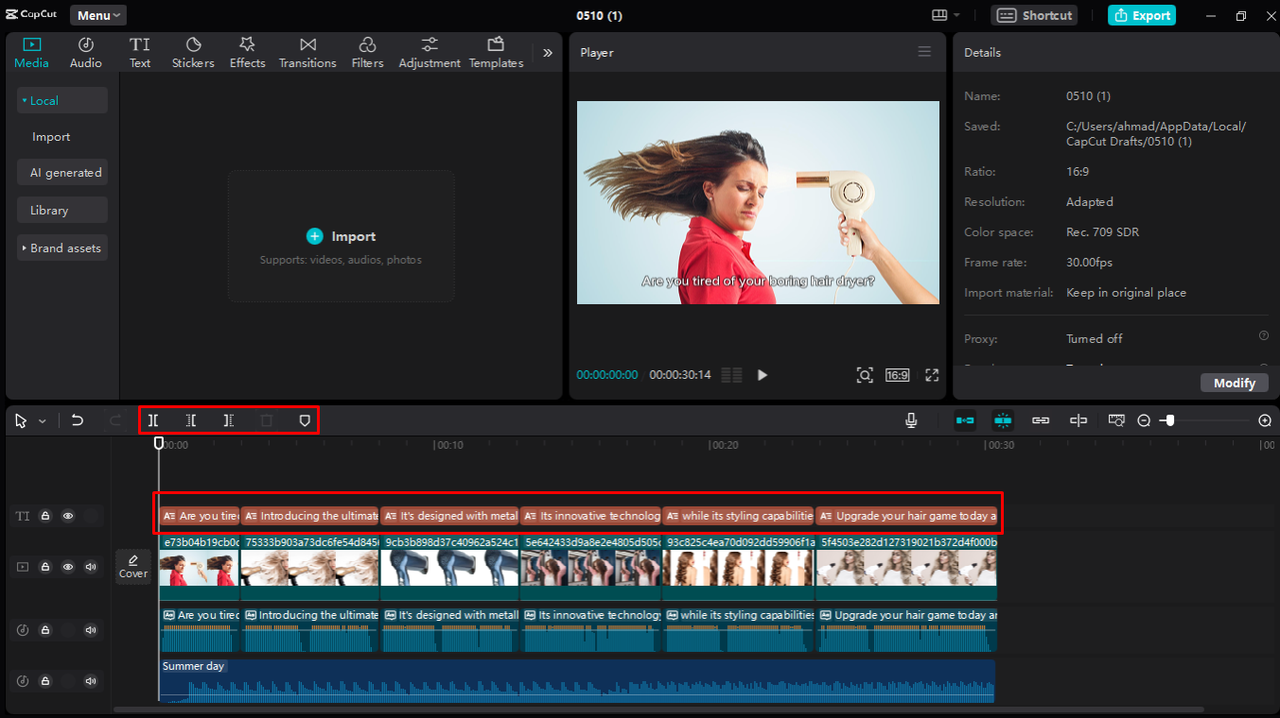Switch to the Text tab
The height and width of the screenshot is (718, 1280).
pos(140,52)
